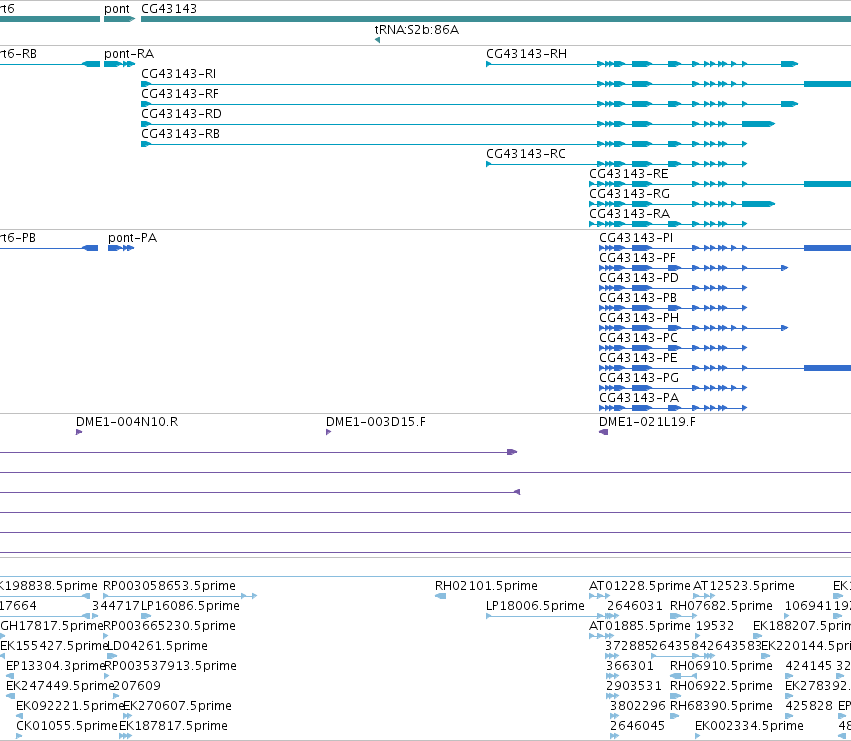Click the AT01228.5prime EST label
This screenshot has height=741, width=851.
coord(640,586)
